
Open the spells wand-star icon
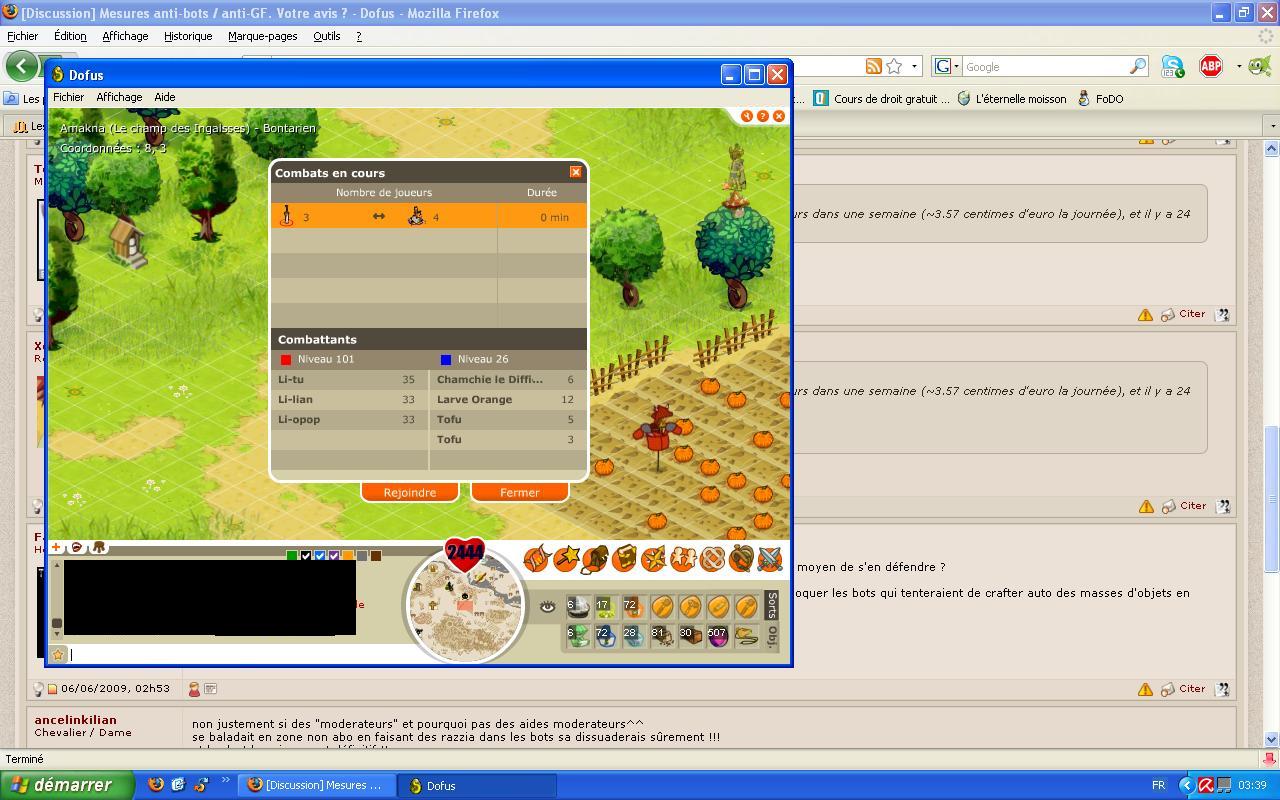[x=566, y=558]
